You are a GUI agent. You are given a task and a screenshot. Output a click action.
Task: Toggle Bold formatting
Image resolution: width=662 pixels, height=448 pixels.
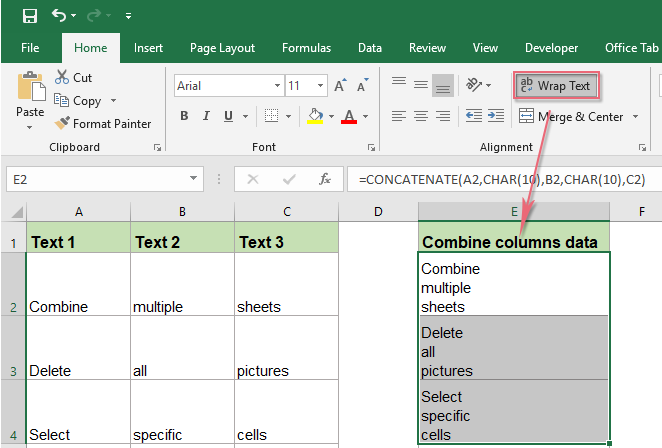tap(184, 116)
